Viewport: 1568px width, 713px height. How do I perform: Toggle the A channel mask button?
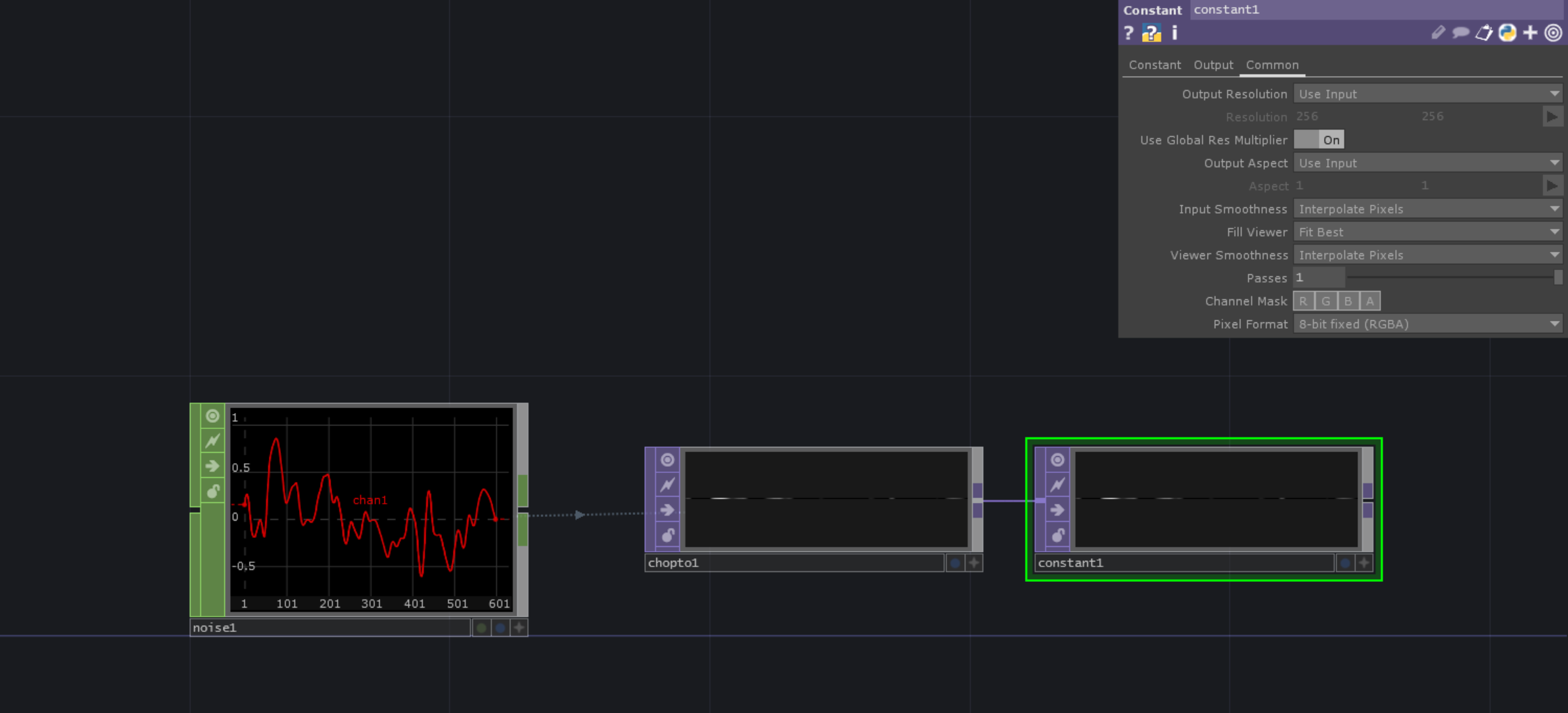point(1369,301)
